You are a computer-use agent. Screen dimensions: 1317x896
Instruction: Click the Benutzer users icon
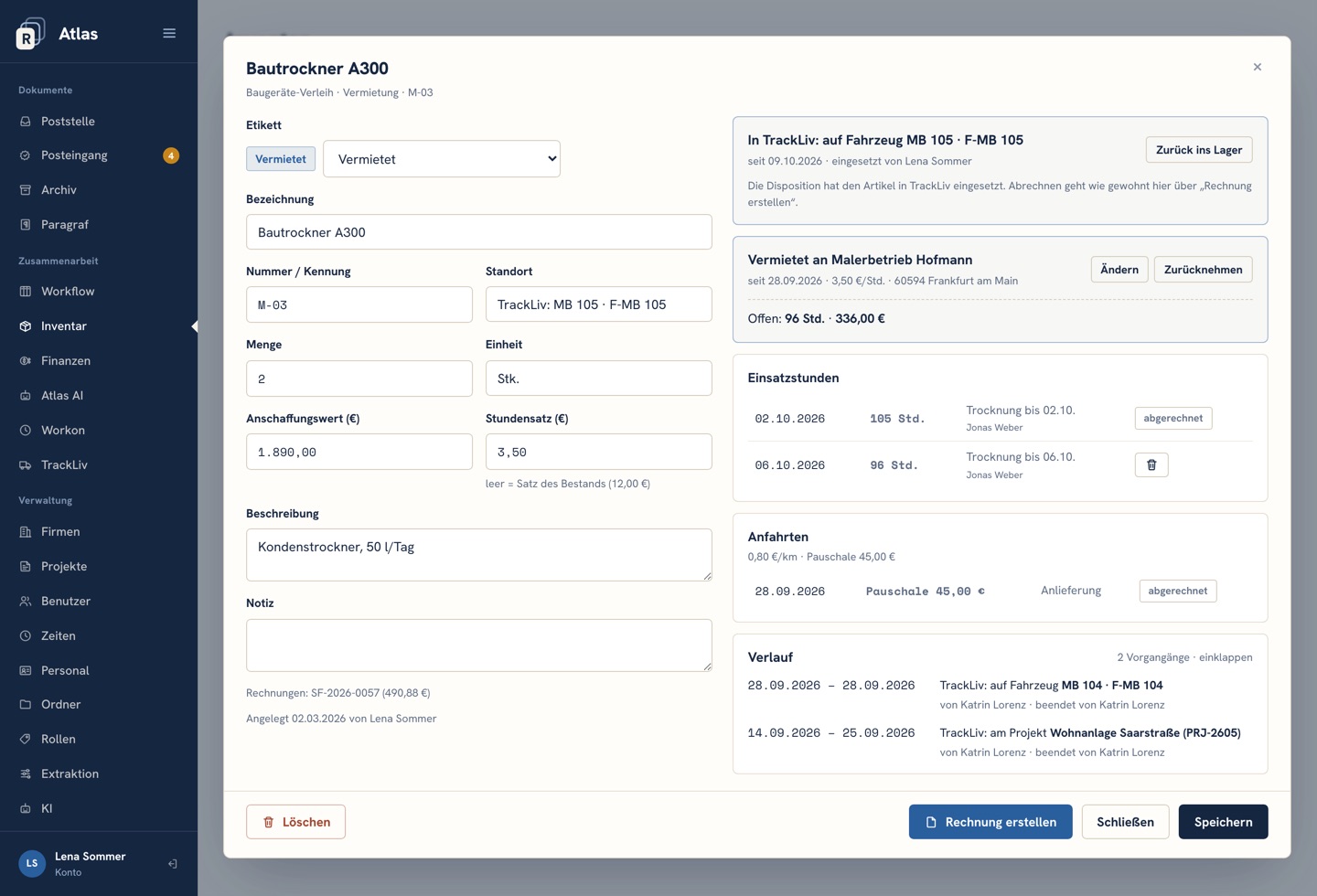(26, 602)
